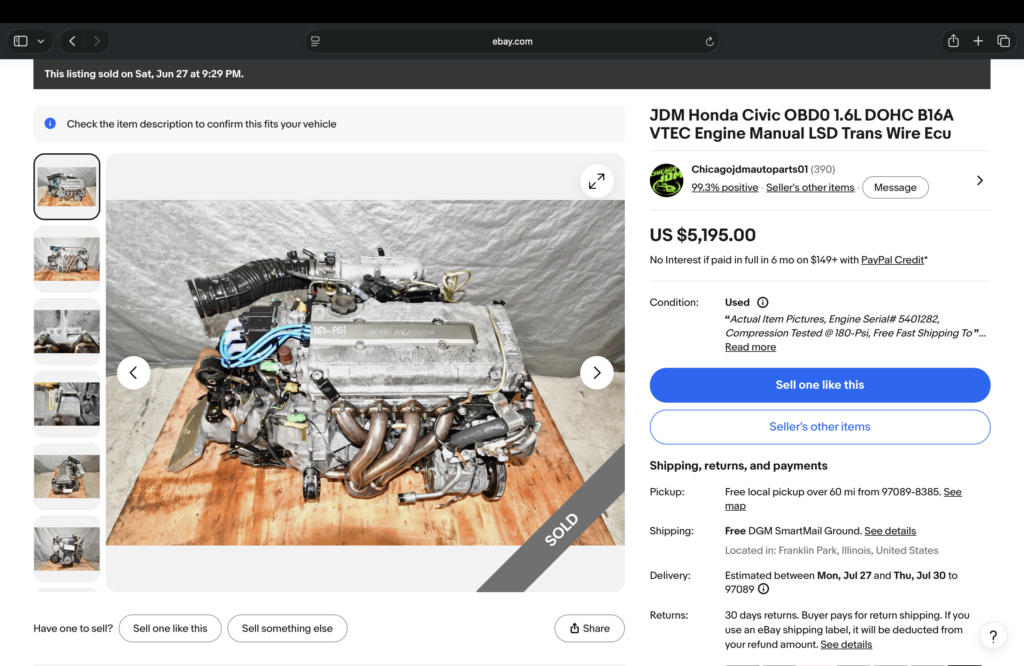Expand condition notes with Read more
The width and height of the screenshot is (1024, 666).
(x=750, y=347)
